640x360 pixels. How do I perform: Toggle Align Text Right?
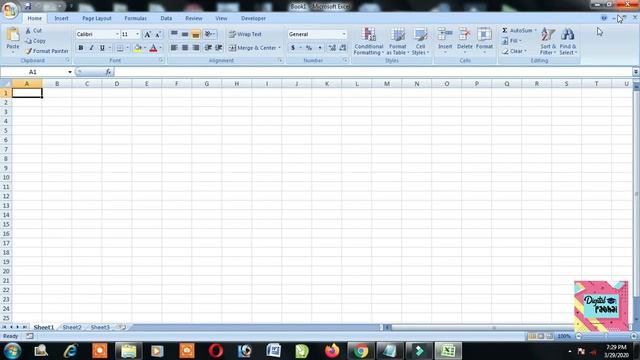tap(196, 48)
